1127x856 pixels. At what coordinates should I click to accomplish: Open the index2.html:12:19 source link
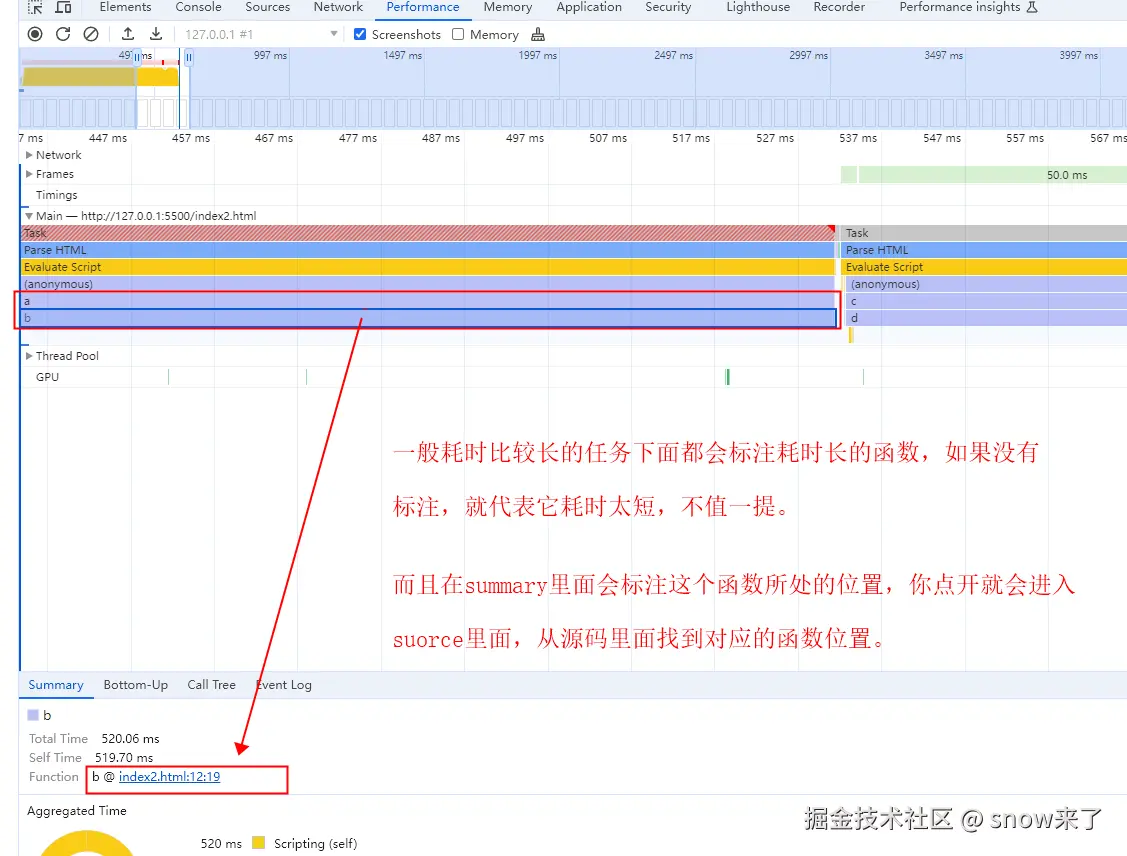(x=169, y=777)
